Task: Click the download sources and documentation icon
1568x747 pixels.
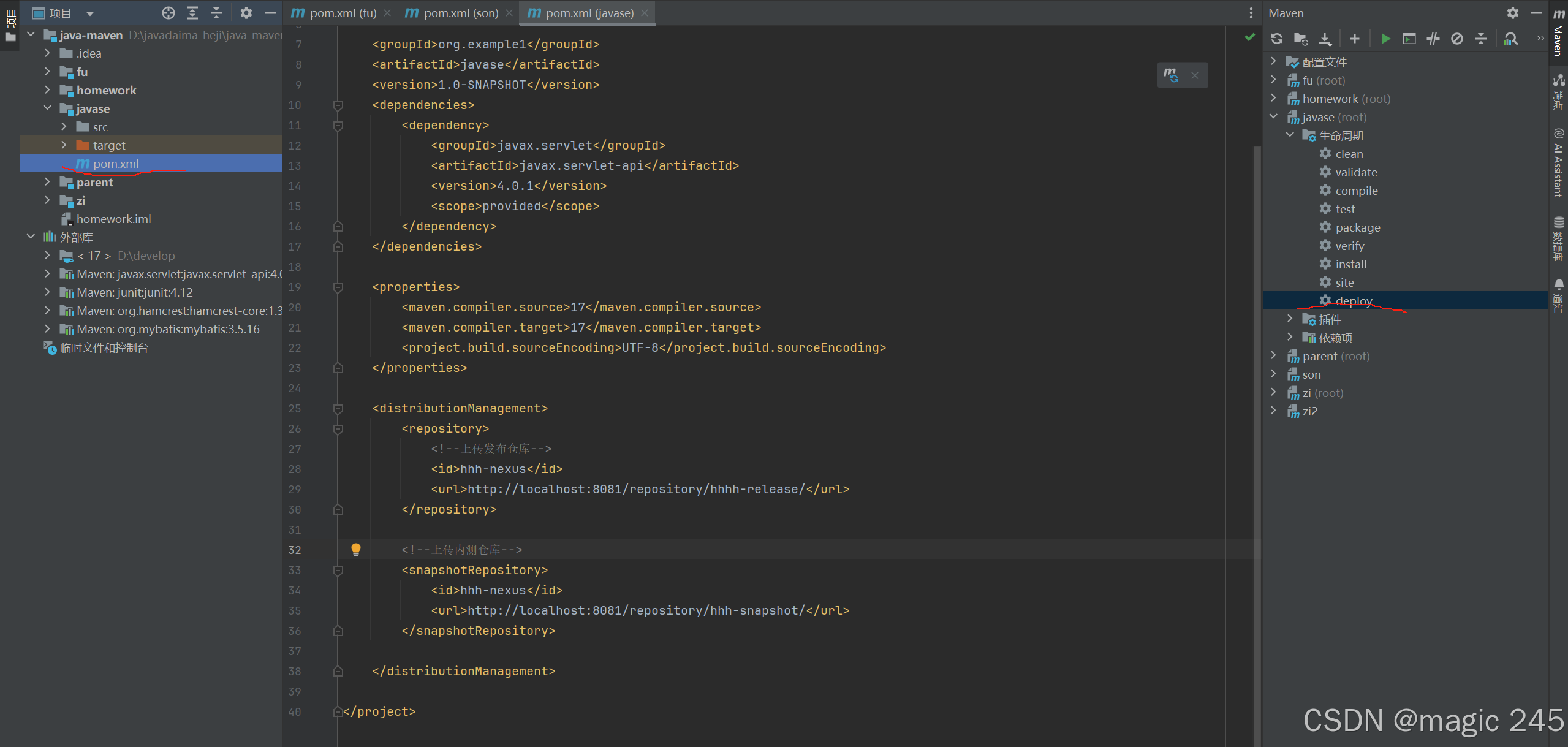Action: [1325, 39]
